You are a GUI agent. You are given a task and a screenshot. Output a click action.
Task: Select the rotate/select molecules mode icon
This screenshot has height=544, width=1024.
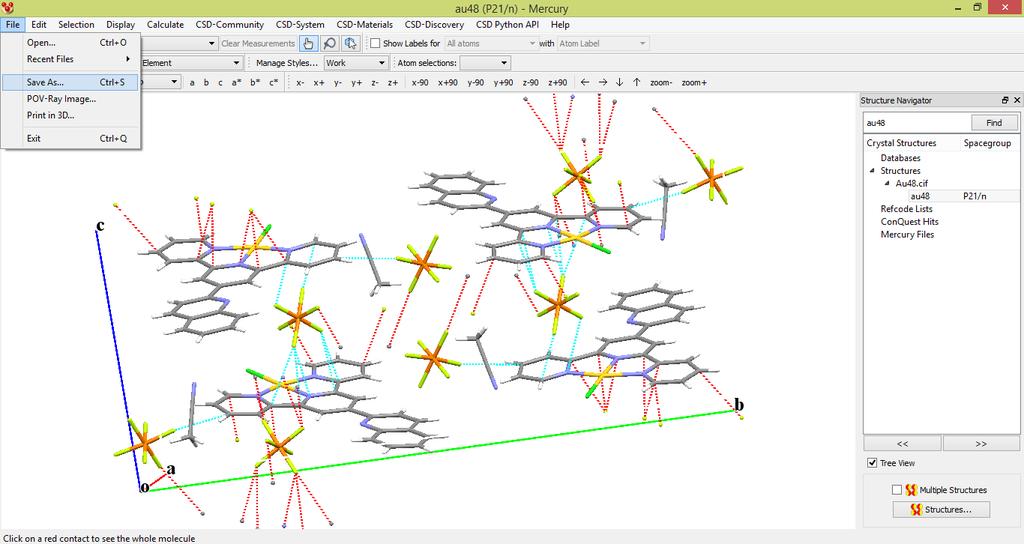[351, 44]
